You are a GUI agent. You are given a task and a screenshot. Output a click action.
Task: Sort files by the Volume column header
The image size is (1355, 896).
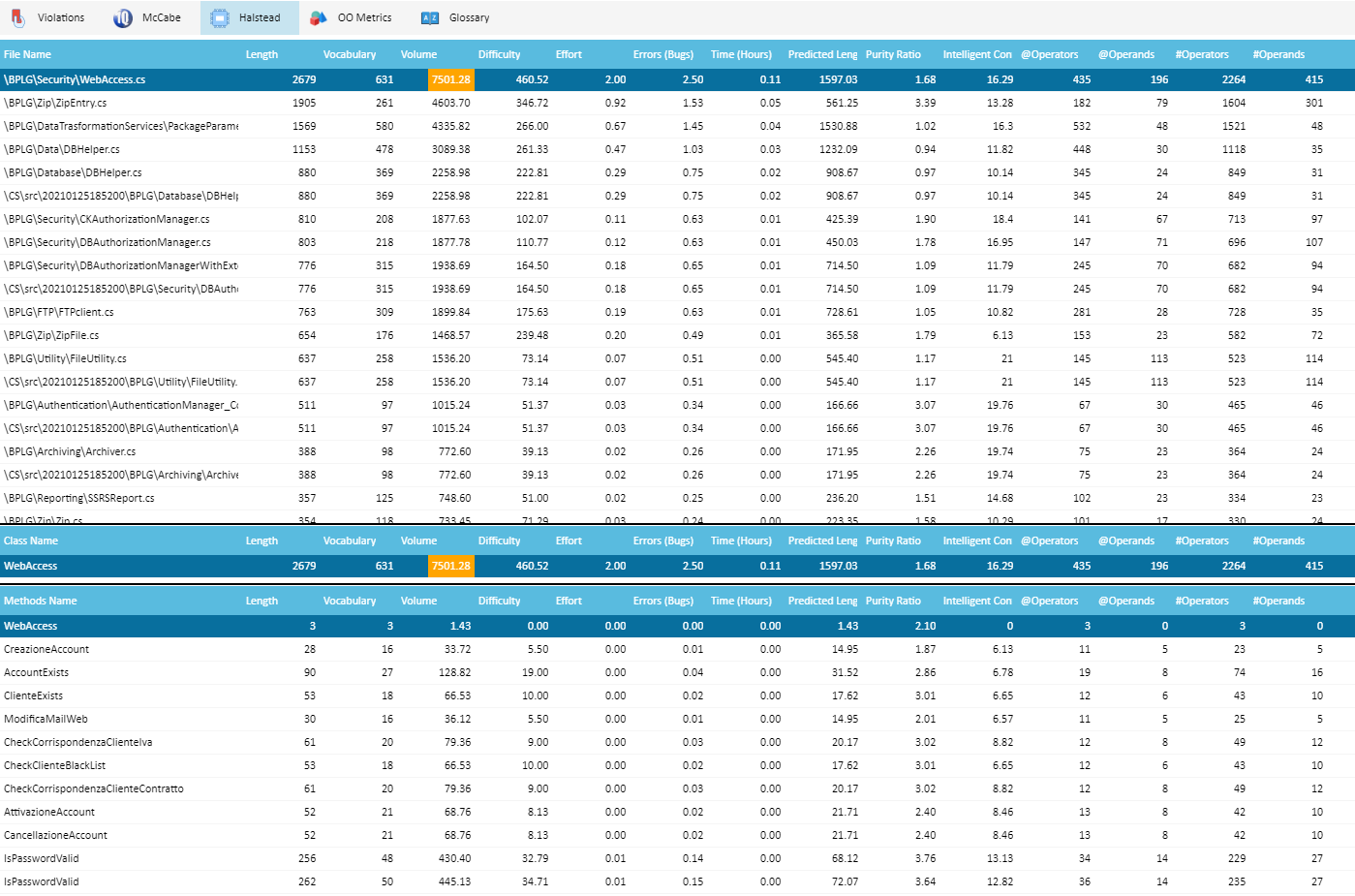[418, 54]
